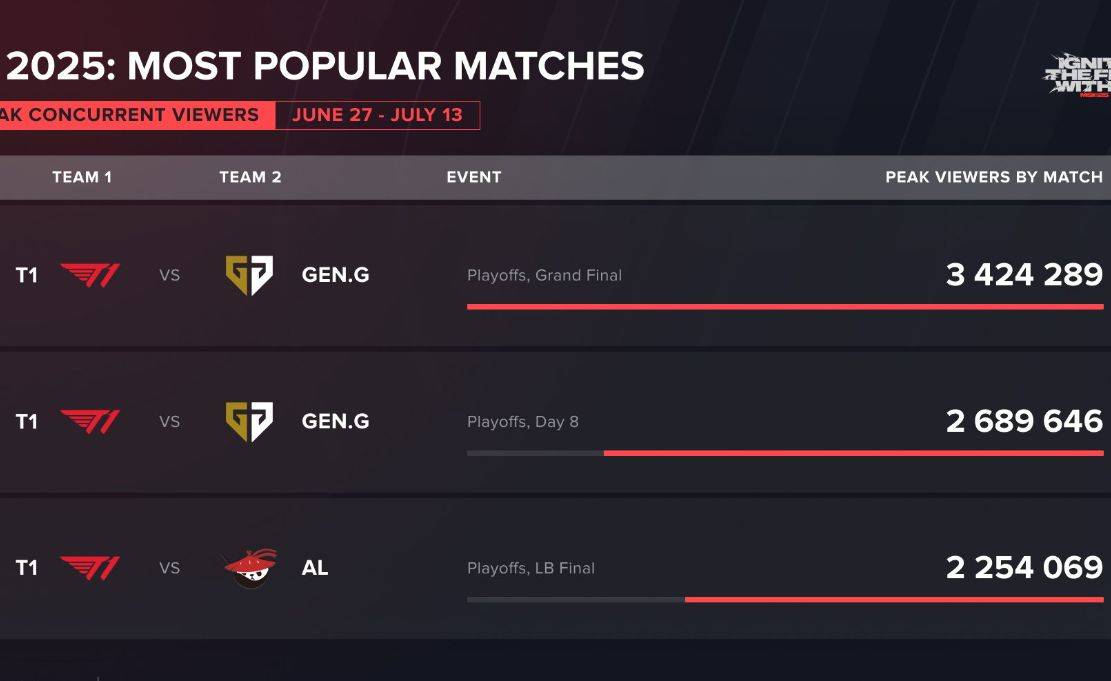Click the 3 424 289 viewers bar
The height and width of the screenshot is (681, 1111).
point(785,307)
